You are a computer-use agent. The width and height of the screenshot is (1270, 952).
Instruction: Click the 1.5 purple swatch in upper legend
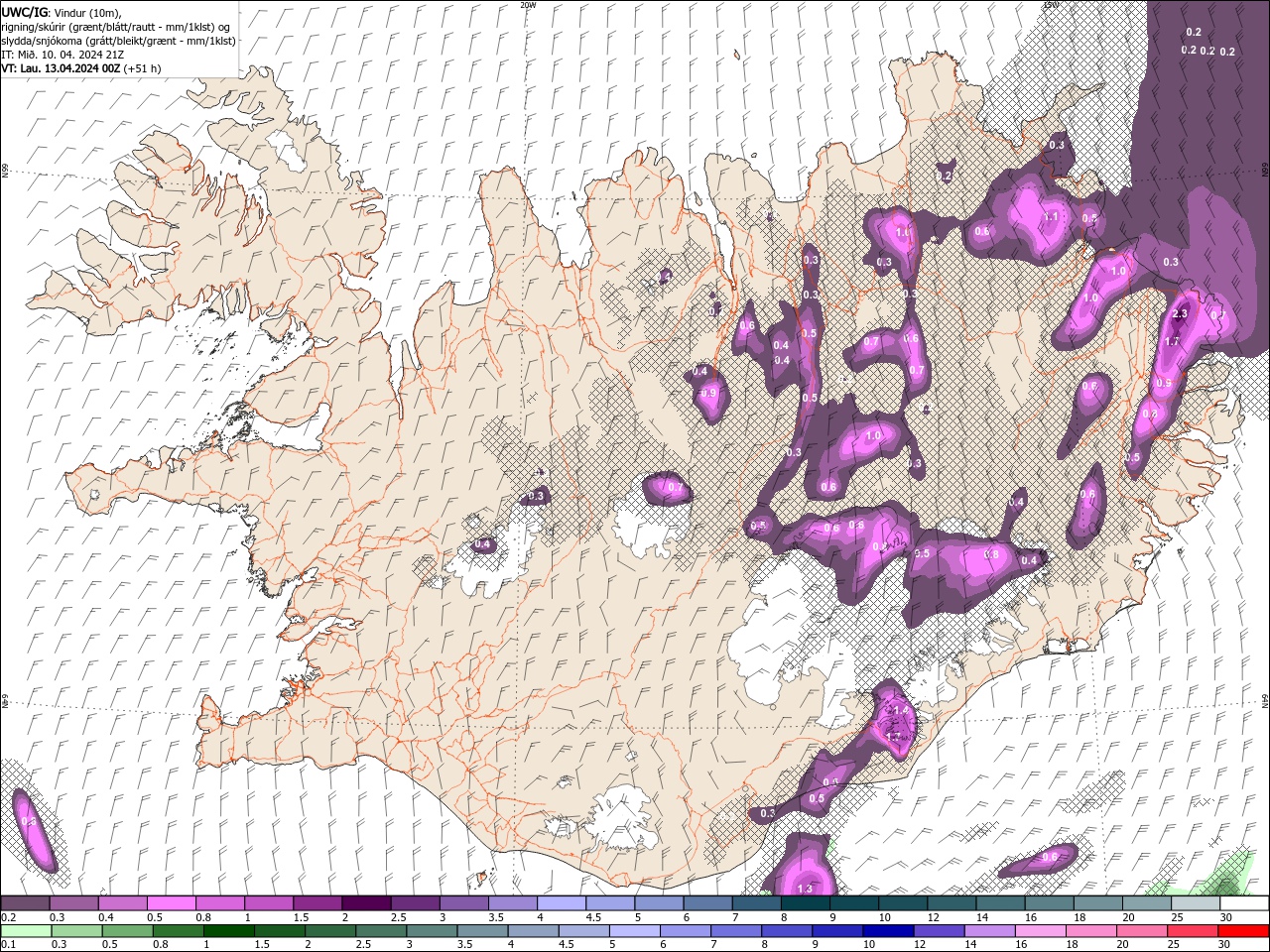point(317,903)
